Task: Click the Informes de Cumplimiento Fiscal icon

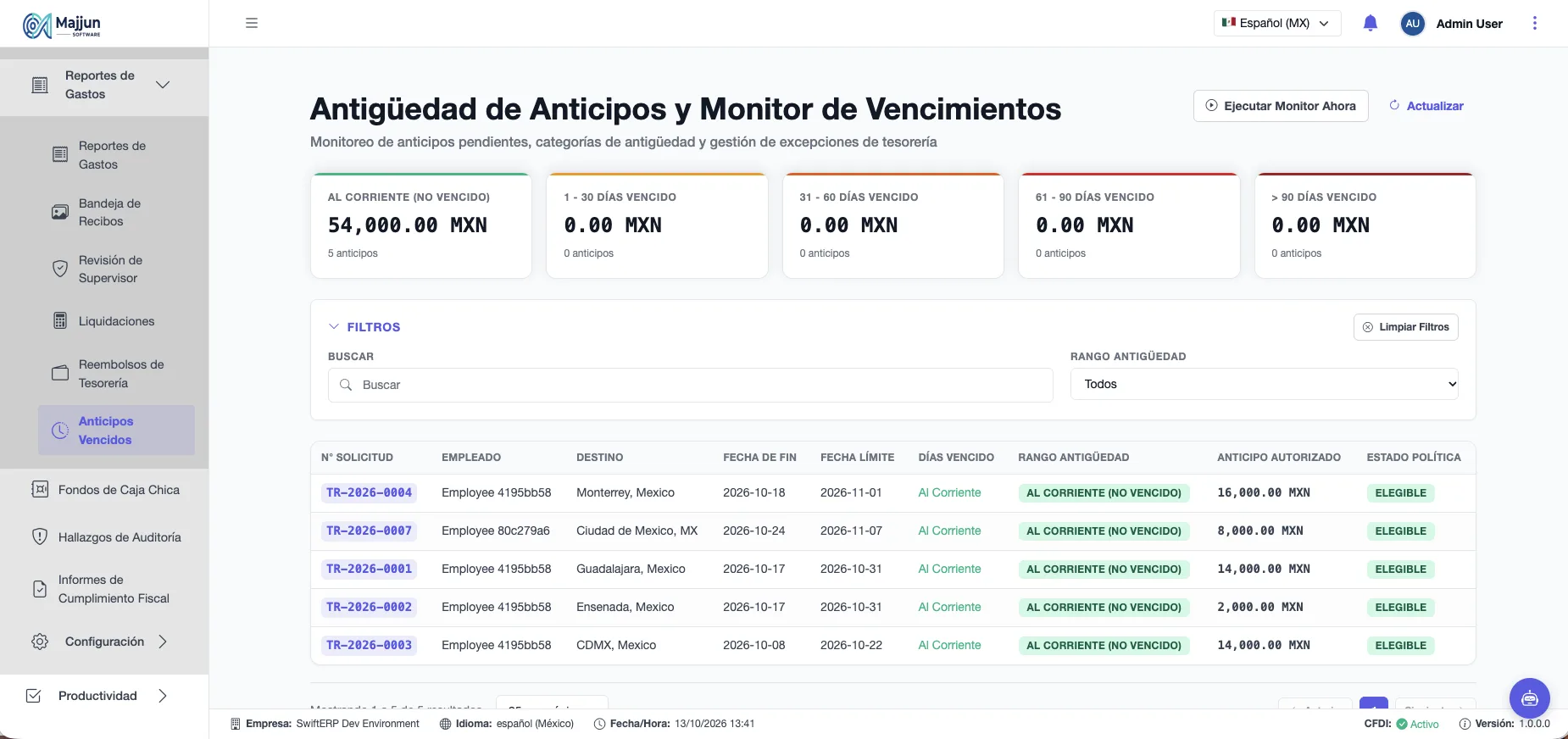Action: point(40,589)
